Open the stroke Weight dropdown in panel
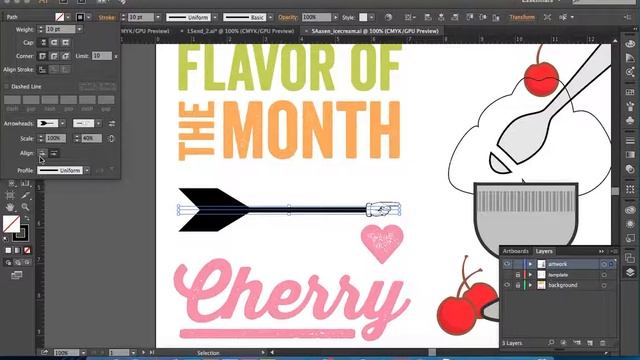The width and height of the screenshot is (640, 360). click(x=80, y=29)
